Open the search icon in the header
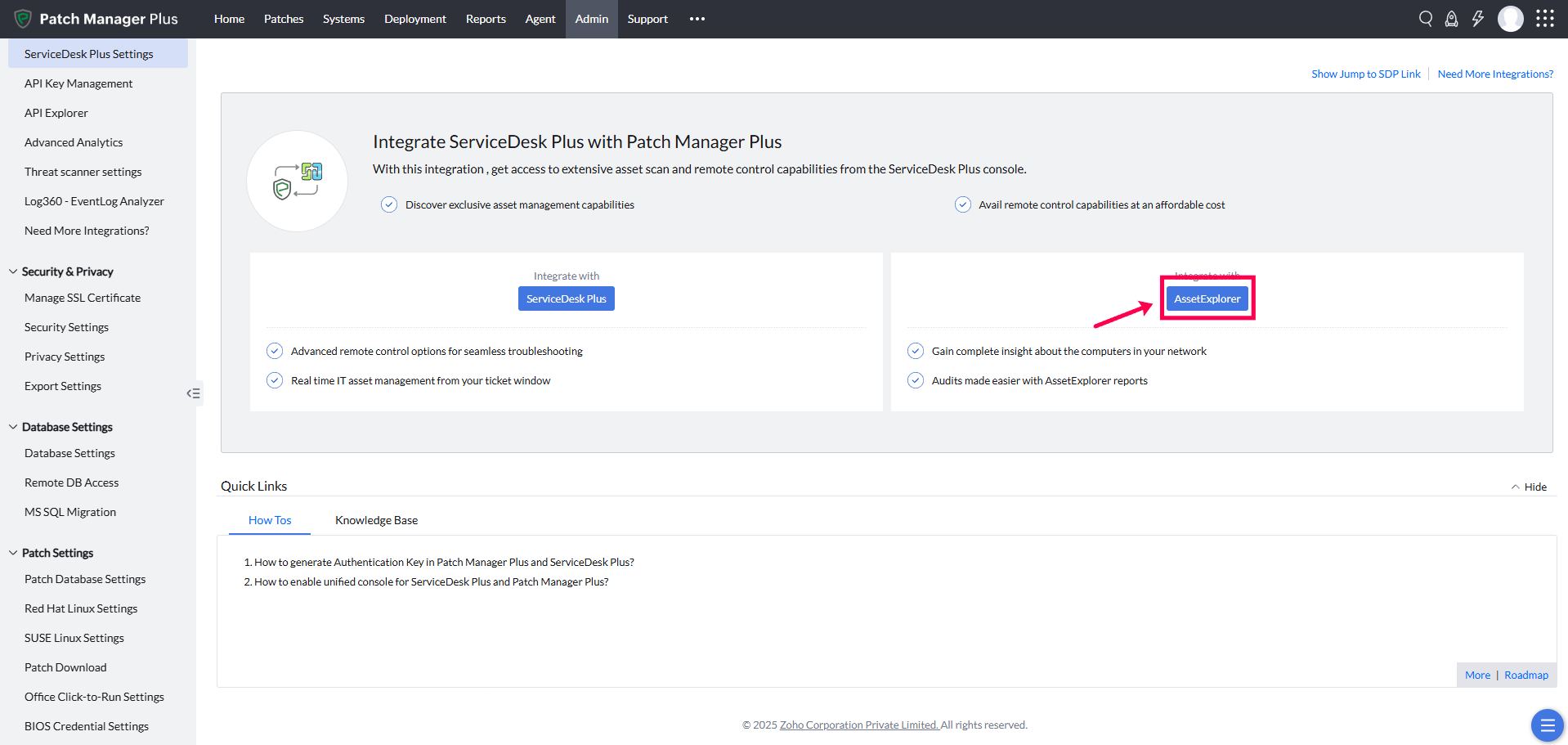The width and height of the screenshot is (1568, 745). (x=1426, y=19)
